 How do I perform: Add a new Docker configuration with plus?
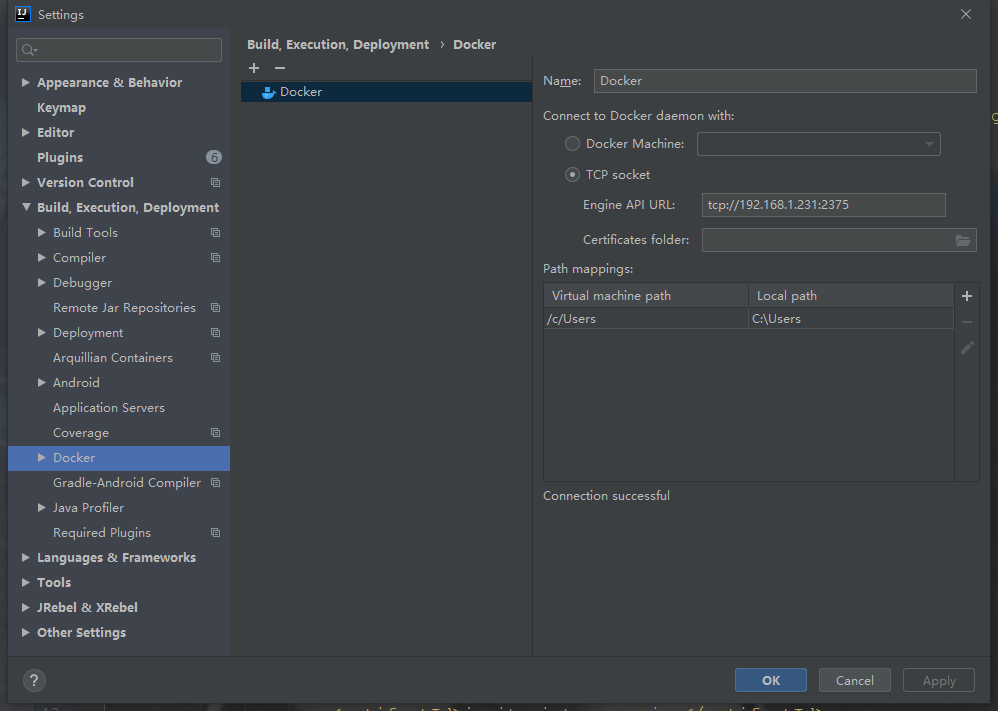tap(254, 68)
